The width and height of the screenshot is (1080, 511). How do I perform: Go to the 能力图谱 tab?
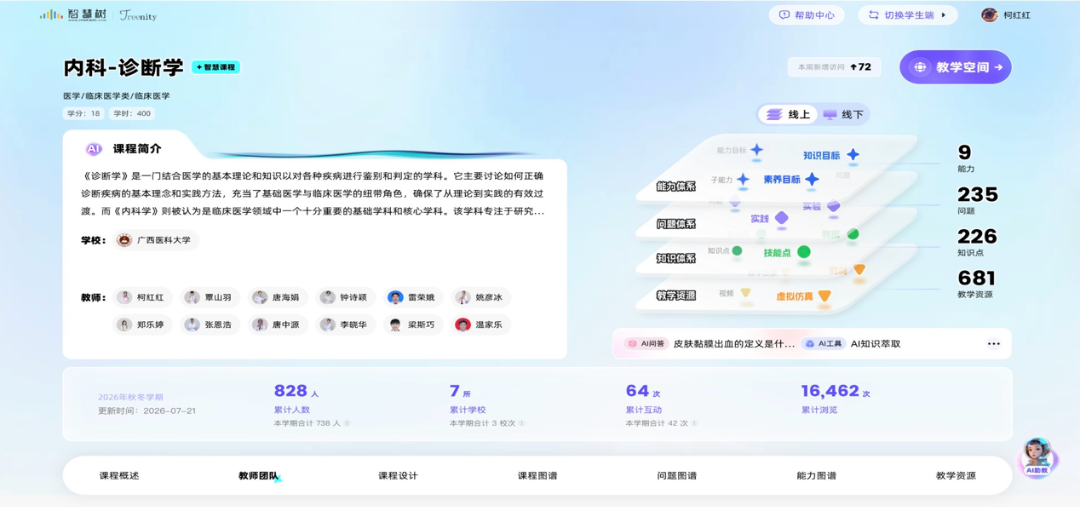pyautogui.click(x=816, y=476)
